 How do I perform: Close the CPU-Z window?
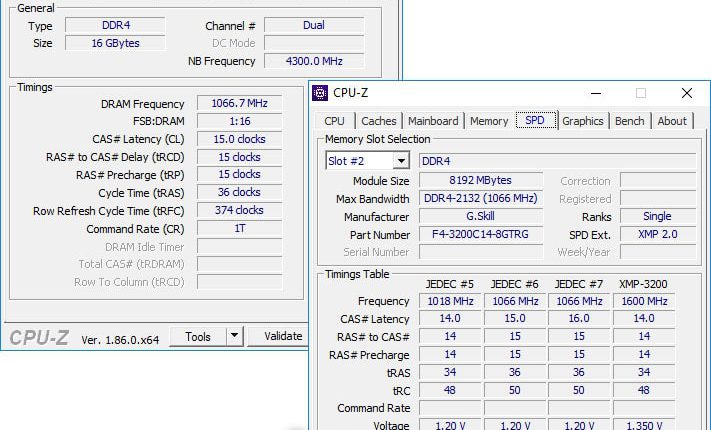[x=687, y=93]
